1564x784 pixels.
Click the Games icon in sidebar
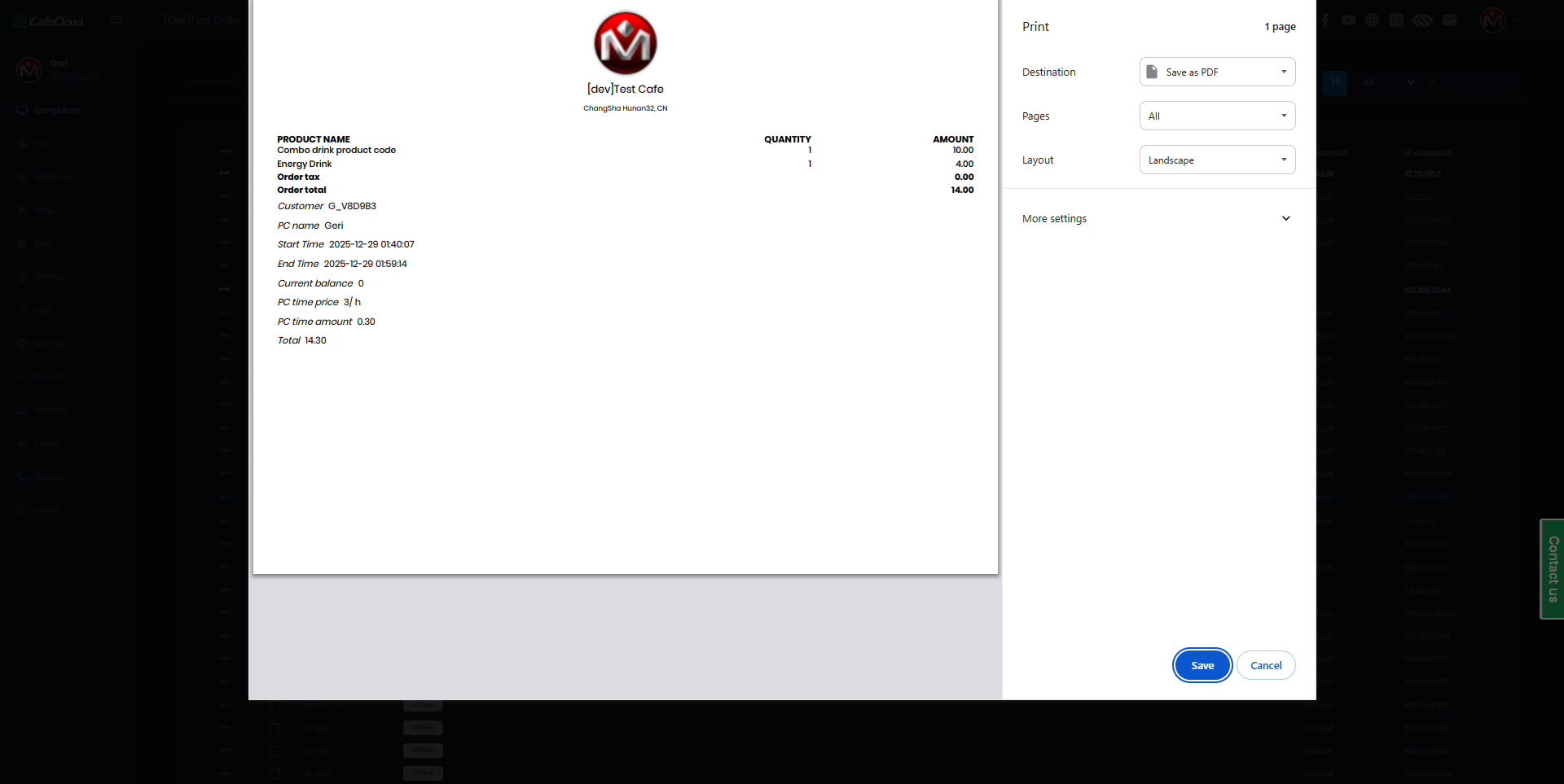22,277
